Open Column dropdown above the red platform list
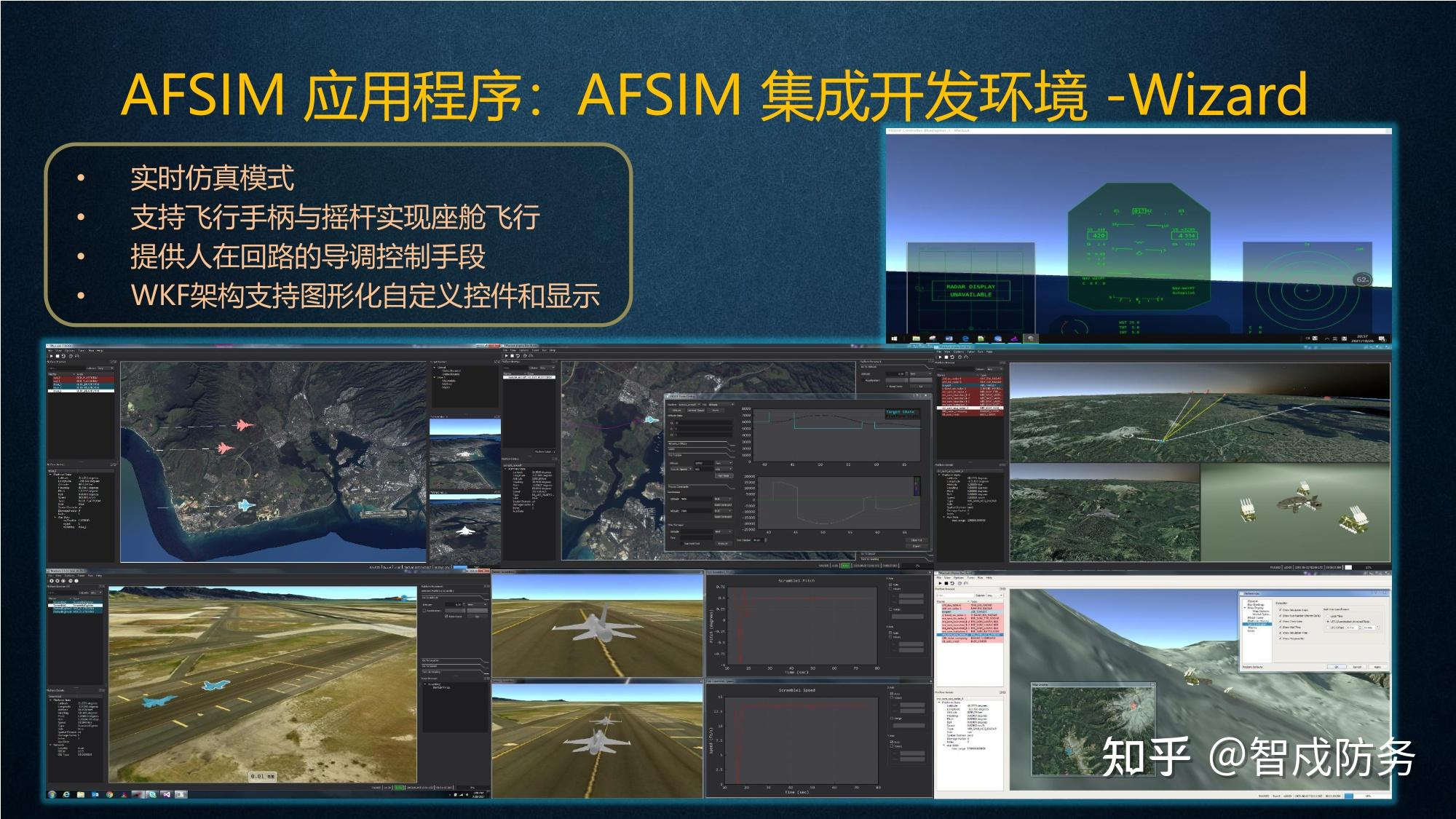 (x=994, y=596)
